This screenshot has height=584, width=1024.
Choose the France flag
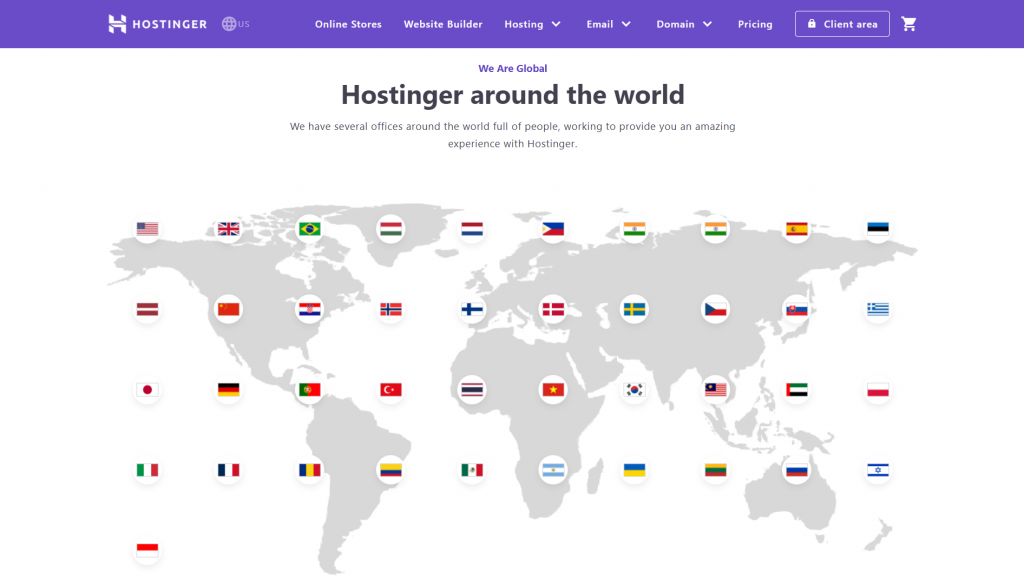229,470
